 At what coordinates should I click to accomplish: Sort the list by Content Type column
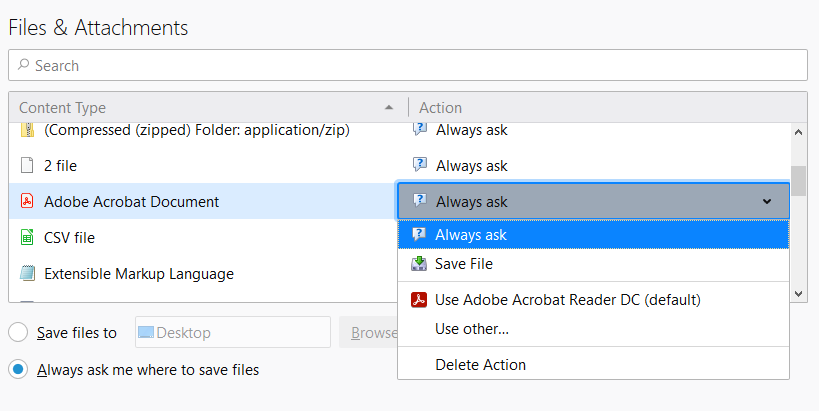(208, 108)
